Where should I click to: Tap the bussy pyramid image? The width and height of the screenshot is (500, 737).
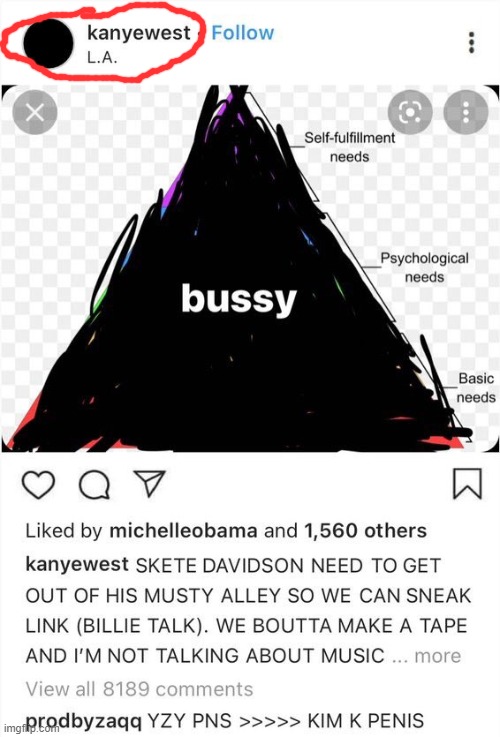[x=250, y=268]
